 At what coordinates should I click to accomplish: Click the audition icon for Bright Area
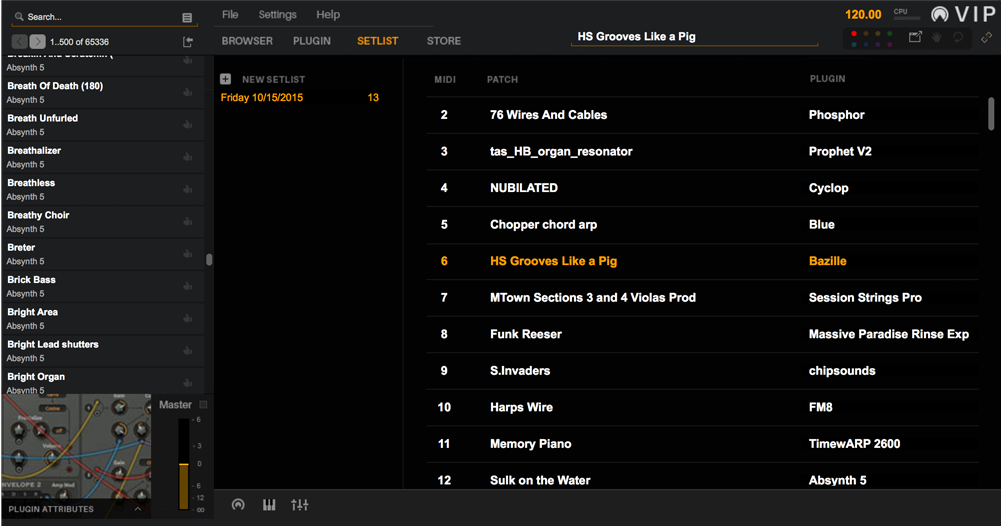click(x=188, y=319)
